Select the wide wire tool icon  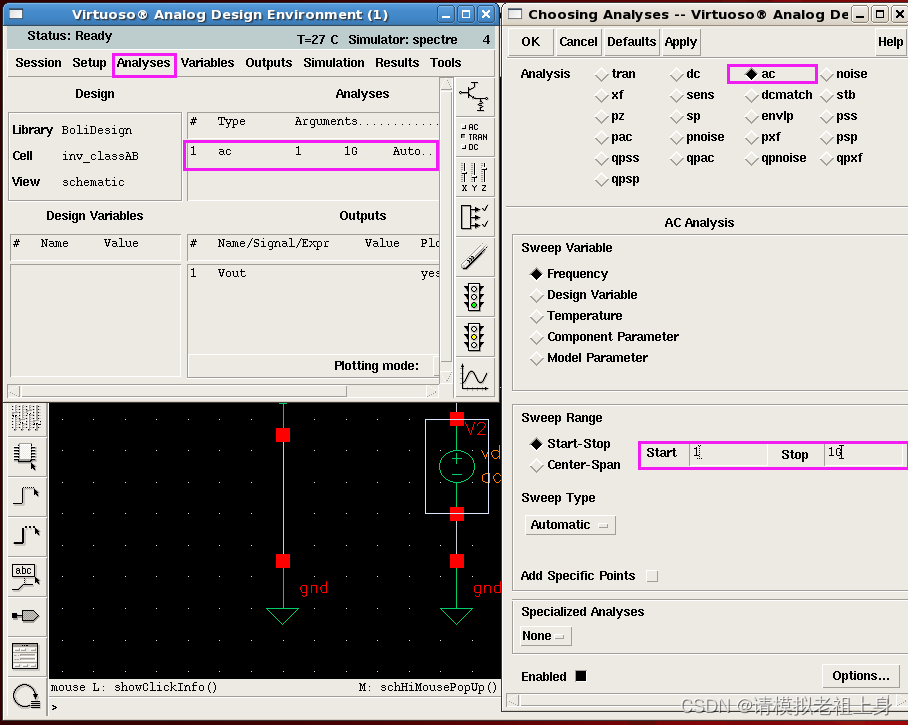(26, 536)
